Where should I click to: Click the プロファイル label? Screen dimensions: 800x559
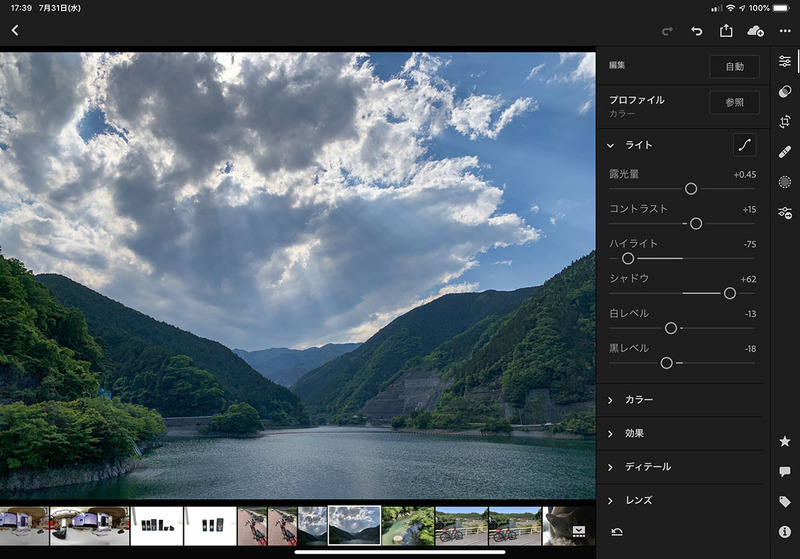(637, 100)
